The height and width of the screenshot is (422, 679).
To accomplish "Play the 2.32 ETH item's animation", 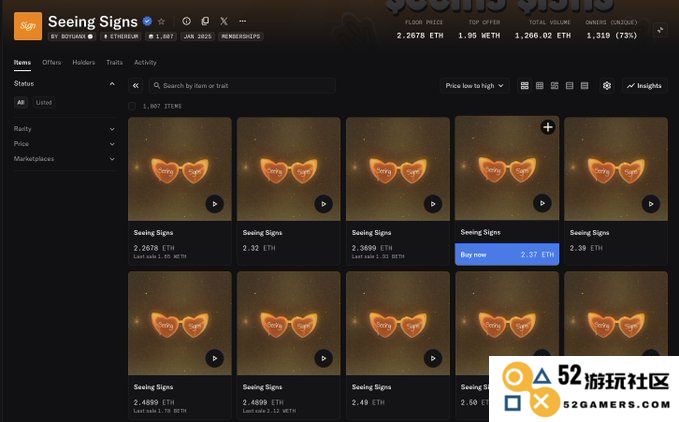I will click(x=323, y=204).
